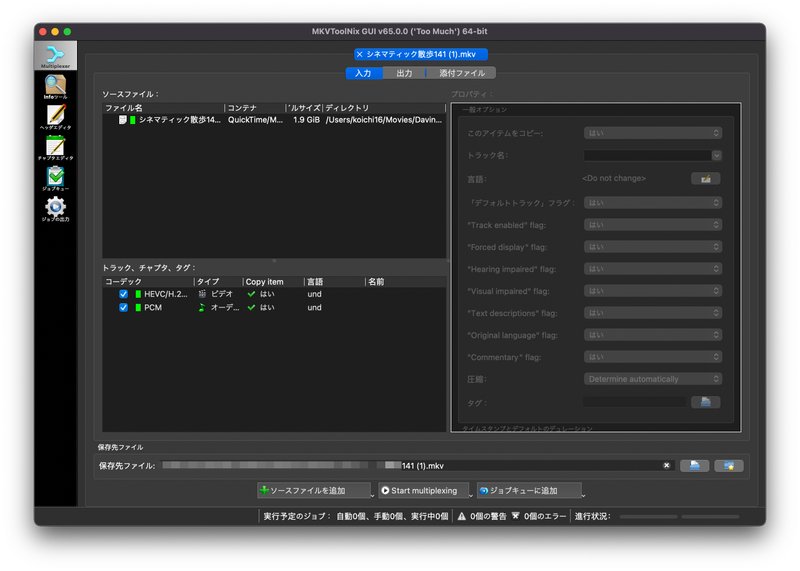Open the arrow menu next to ジョブキューに追加
The image size is (800, 571).
pos(583,494)
